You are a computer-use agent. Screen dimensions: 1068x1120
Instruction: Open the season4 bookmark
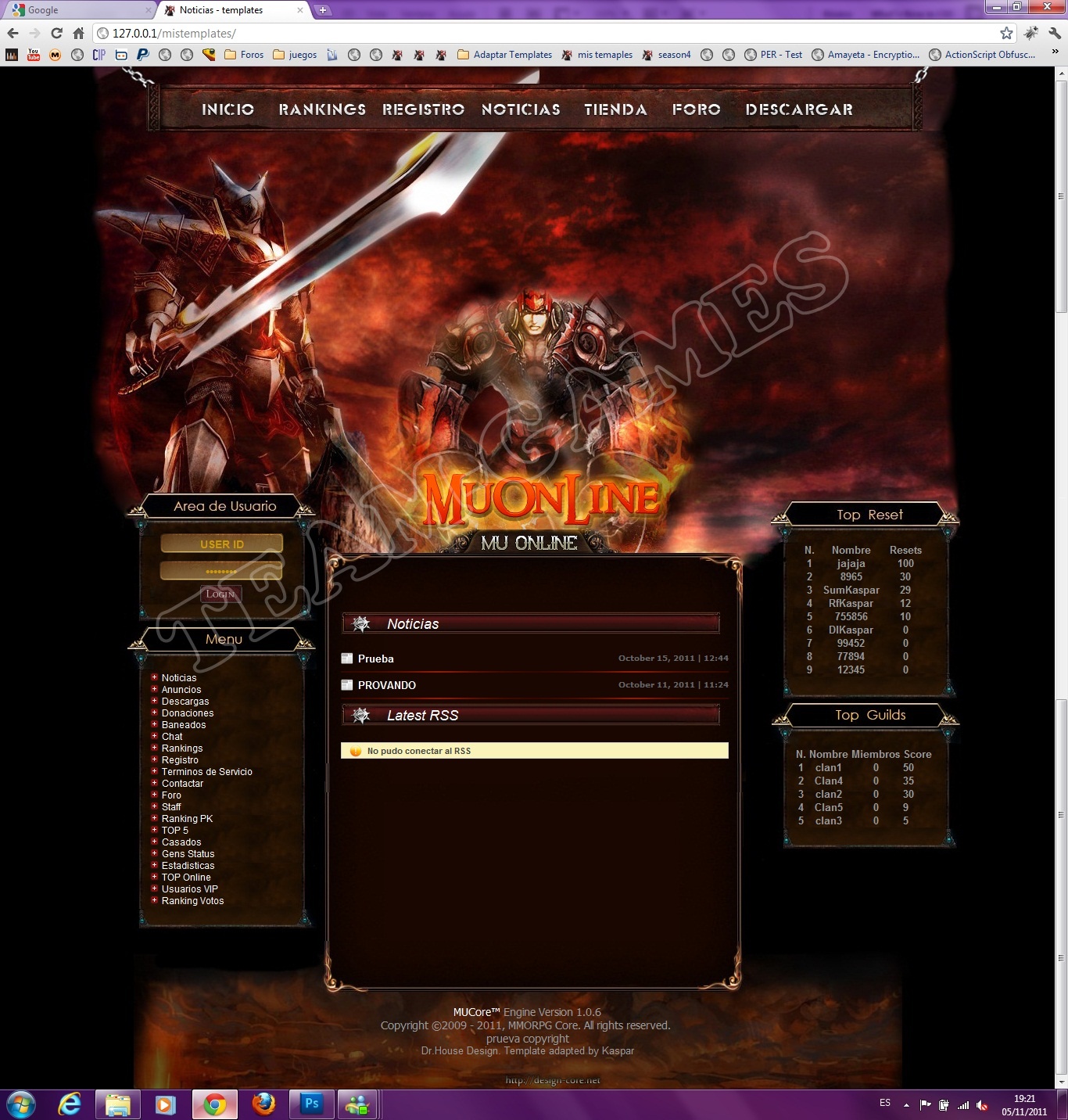tap(667, 54)
